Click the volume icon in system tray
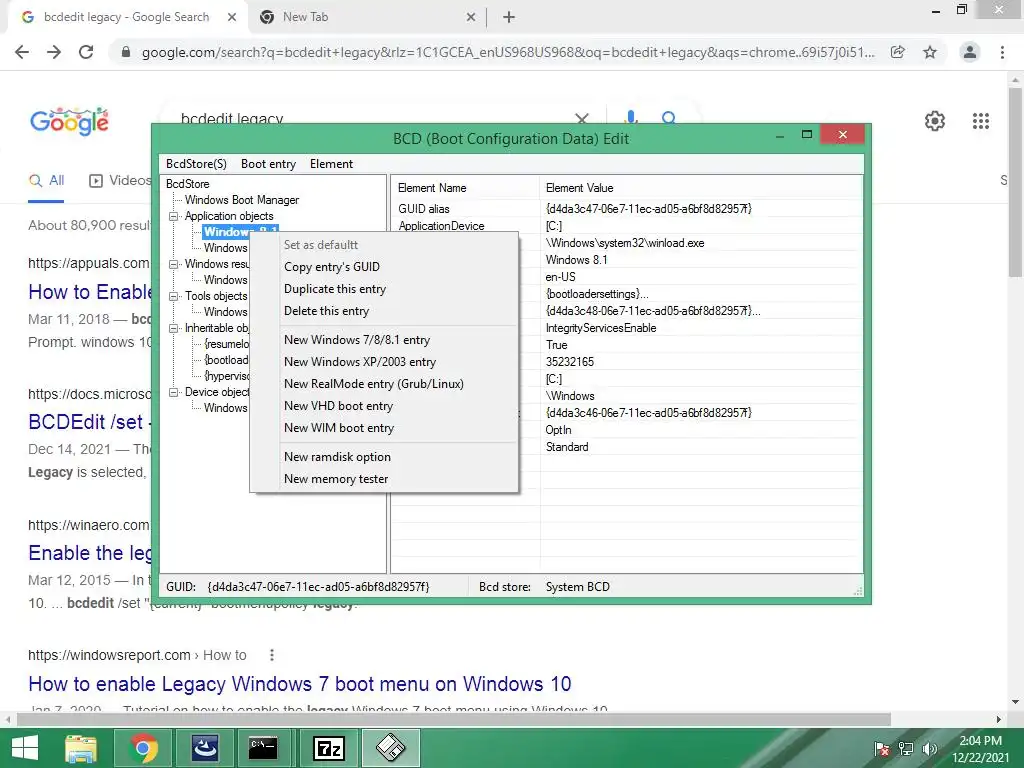 [x=929, y=749]
